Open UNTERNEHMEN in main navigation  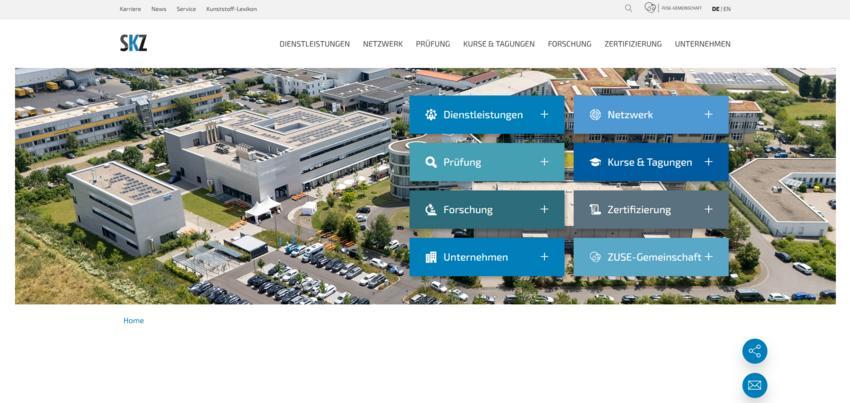[x=703, y=44]
